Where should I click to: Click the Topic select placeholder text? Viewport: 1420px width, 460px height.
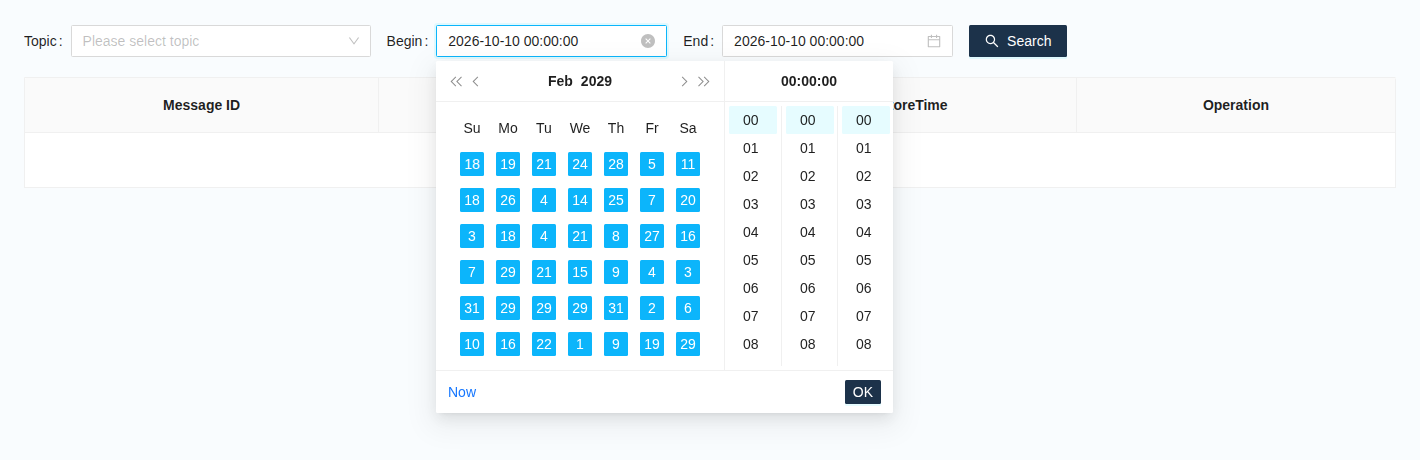141,41
